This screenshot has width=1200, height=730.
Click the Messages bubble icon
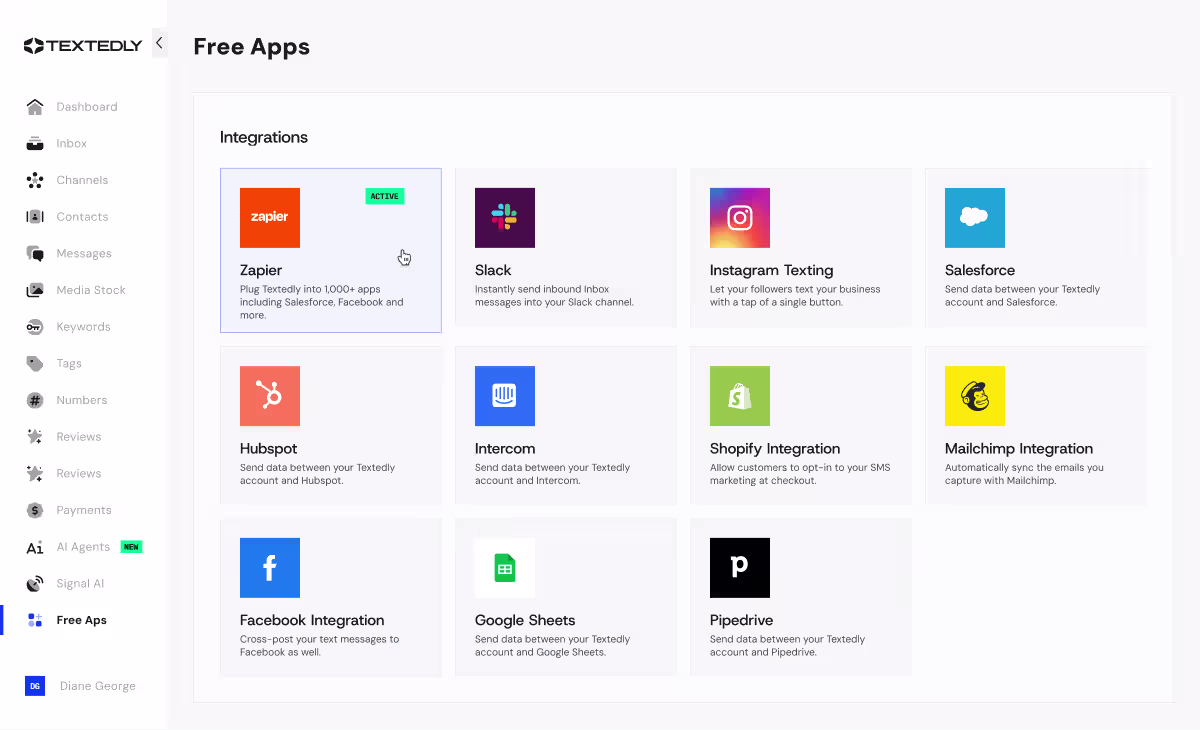click(x=35, y=253)
